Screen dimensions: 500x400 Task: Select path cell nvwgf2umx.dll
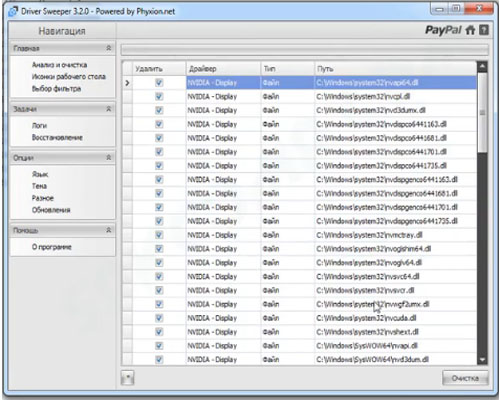tap(396, 304)
